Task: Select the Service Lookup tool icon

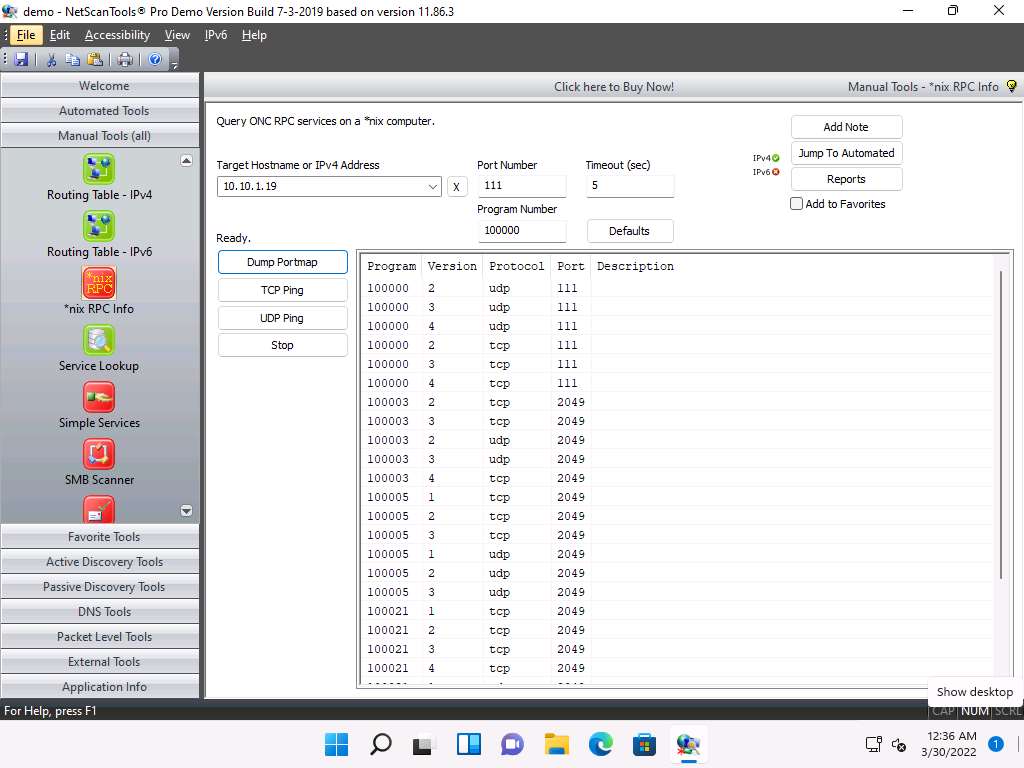Action: [x=99, y=341]
